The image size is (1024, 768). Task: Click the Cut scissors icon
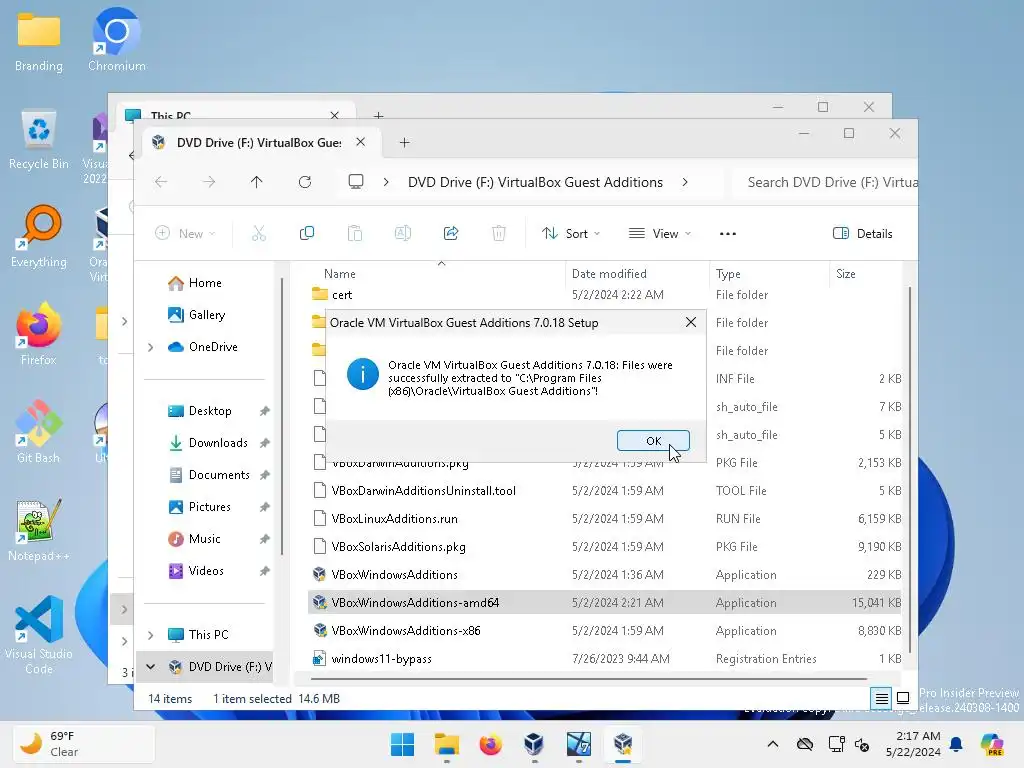tap(259, 234)
